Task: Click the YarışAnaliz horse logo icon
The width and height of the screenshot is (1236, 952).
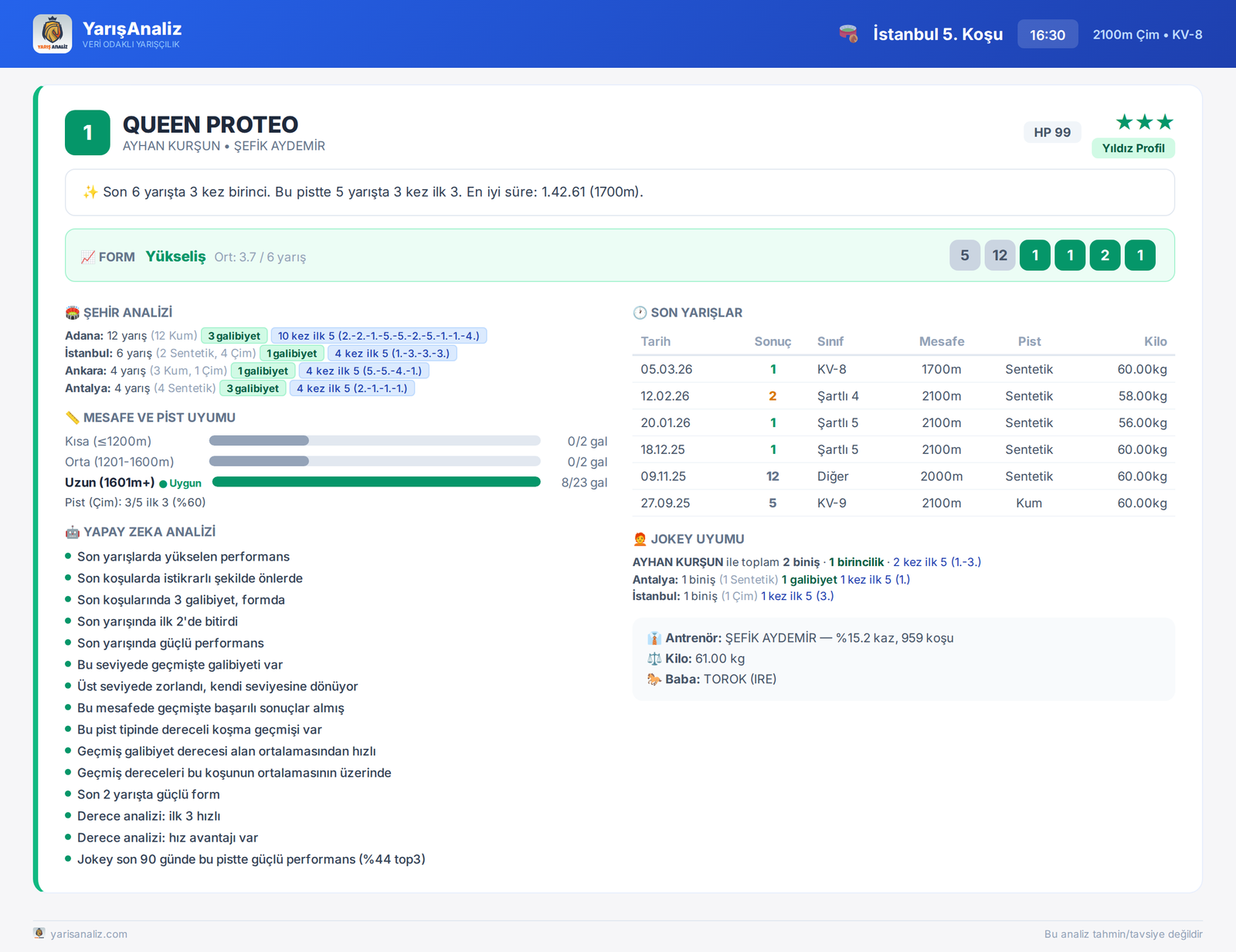Action: tap(53, 34)
